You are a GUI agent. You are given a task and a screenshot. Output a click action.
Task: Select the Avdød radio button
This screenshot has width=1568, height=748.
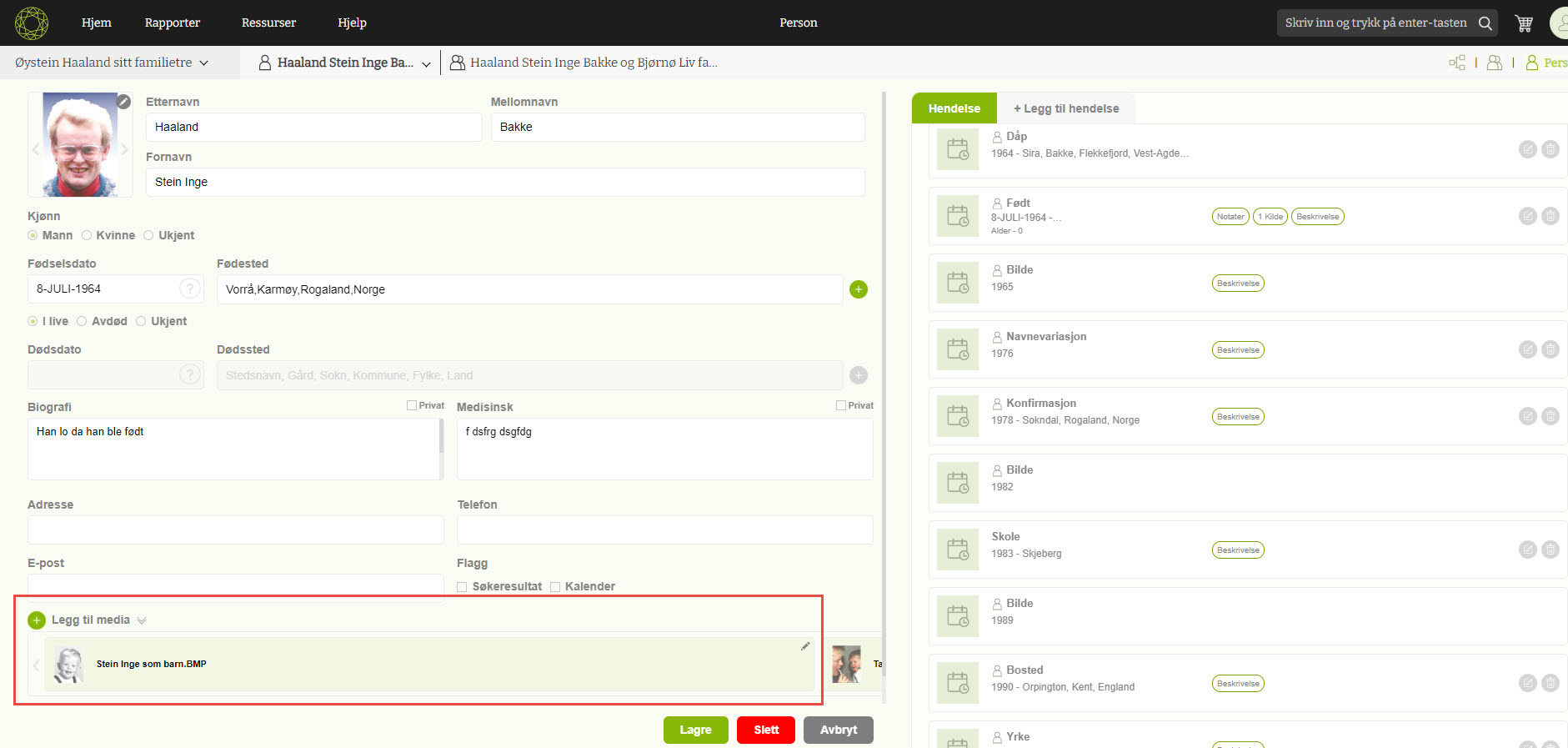[x=82, y=321]
